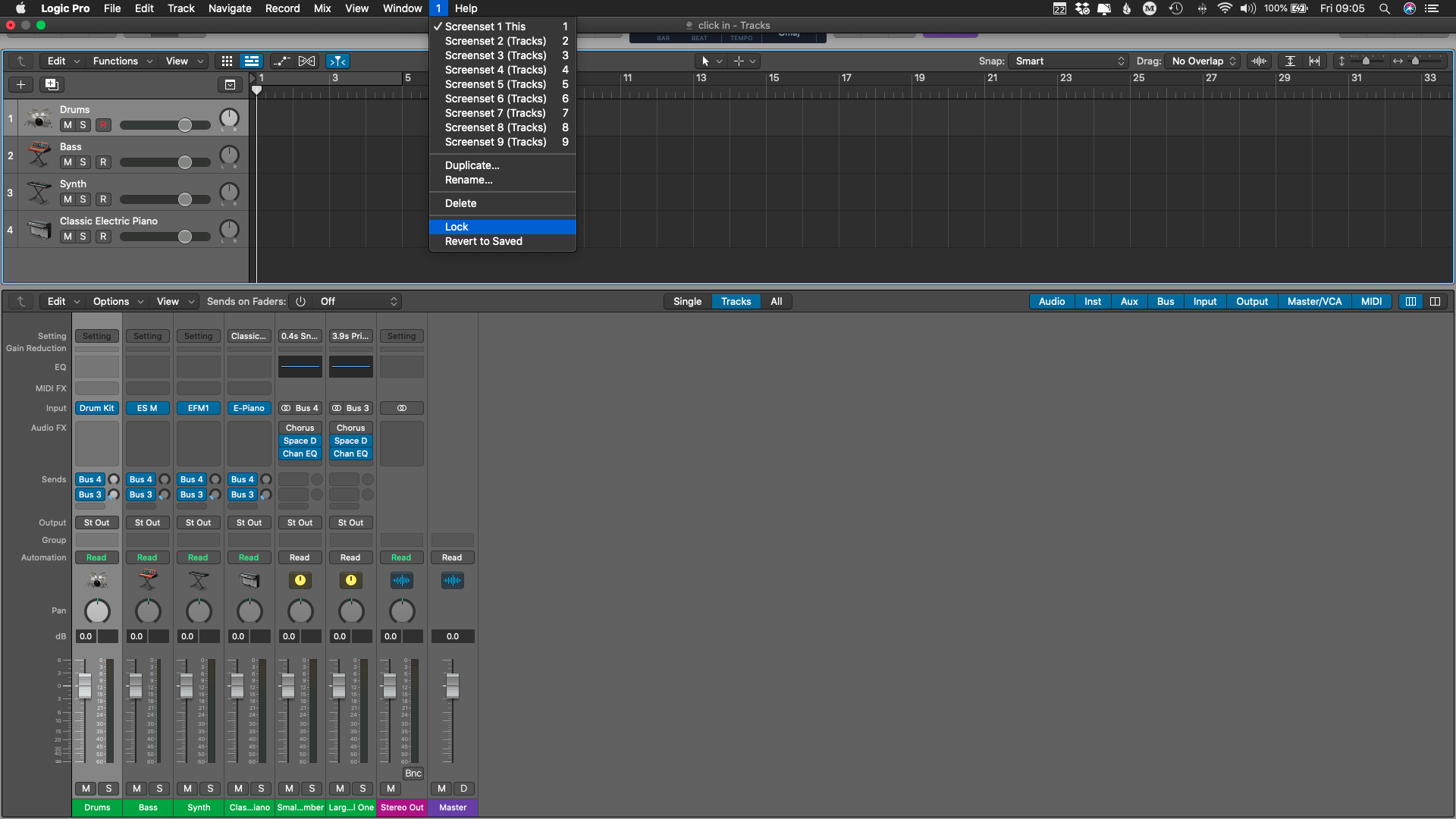Toggle the Sends on Faders power button
This screenshot has height=819, width=1456.
[x=300, y=301]
